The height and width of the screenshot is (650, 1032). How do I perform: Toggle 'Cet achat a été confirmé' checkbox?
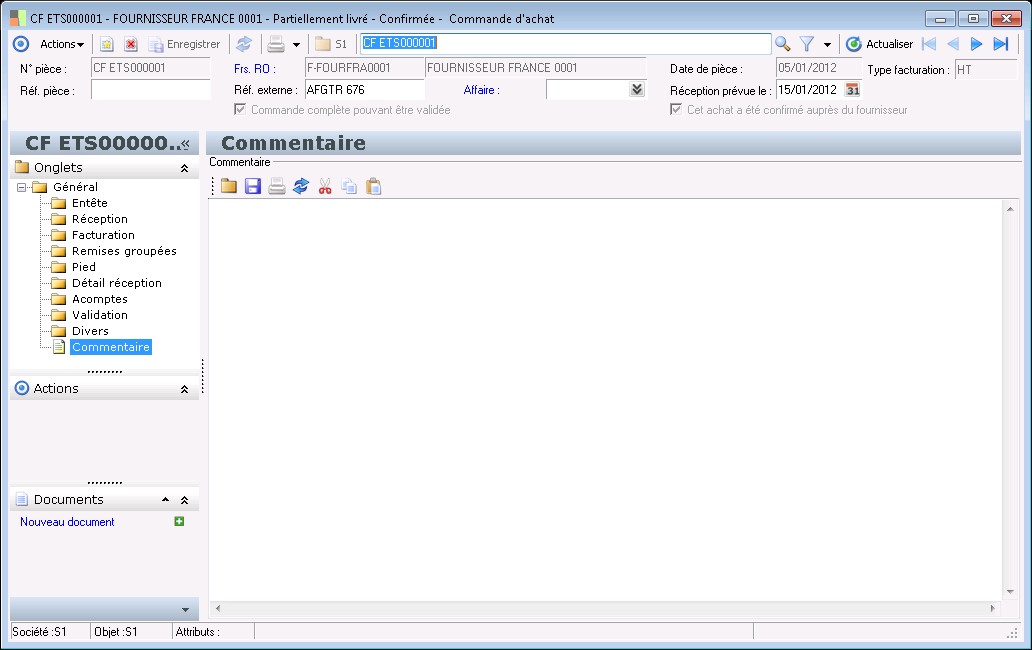coord(676,110)
